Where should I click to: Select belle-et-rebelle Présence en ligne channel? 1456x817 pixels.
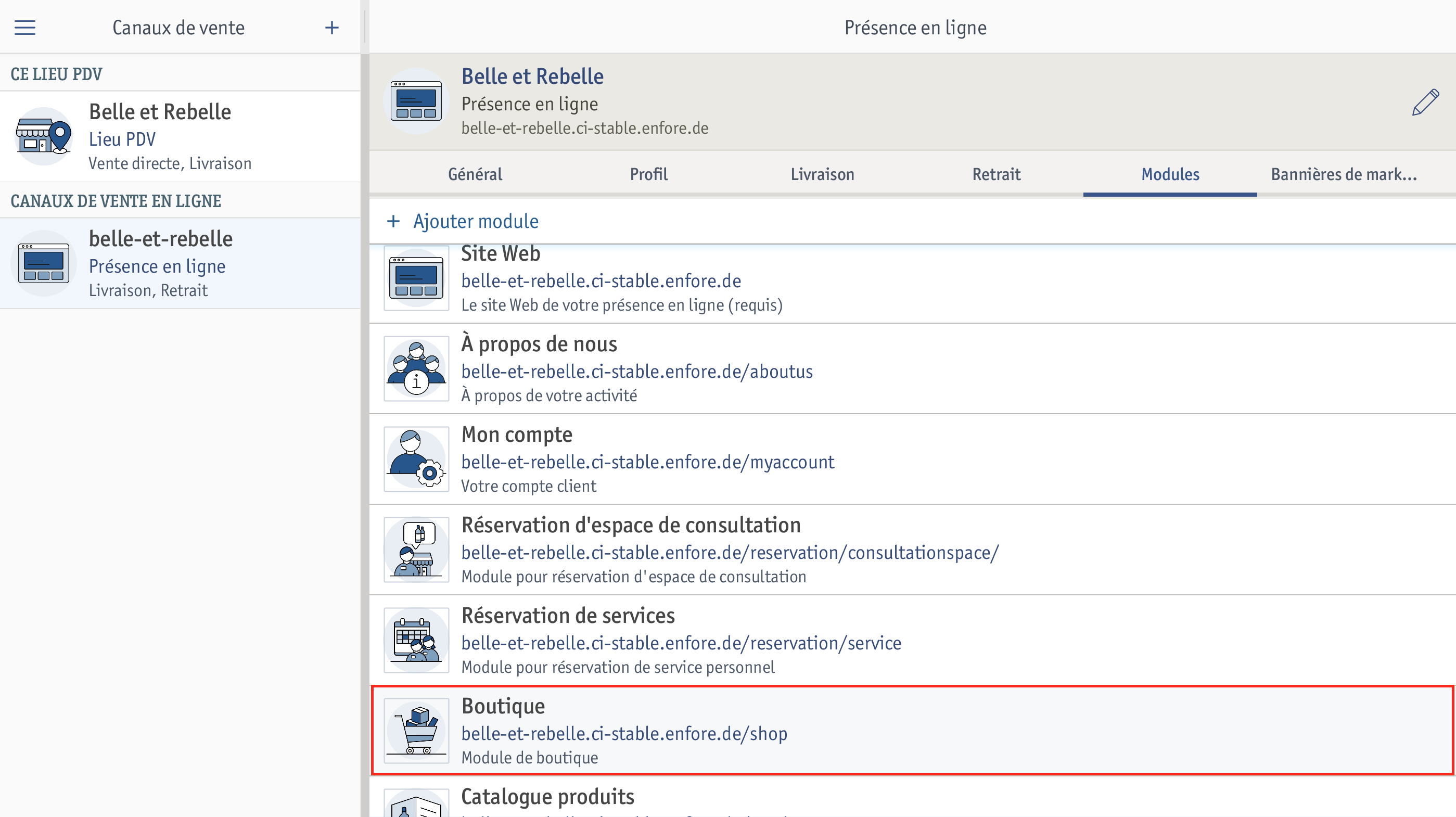pyautogui.click(x=180, y=263)
